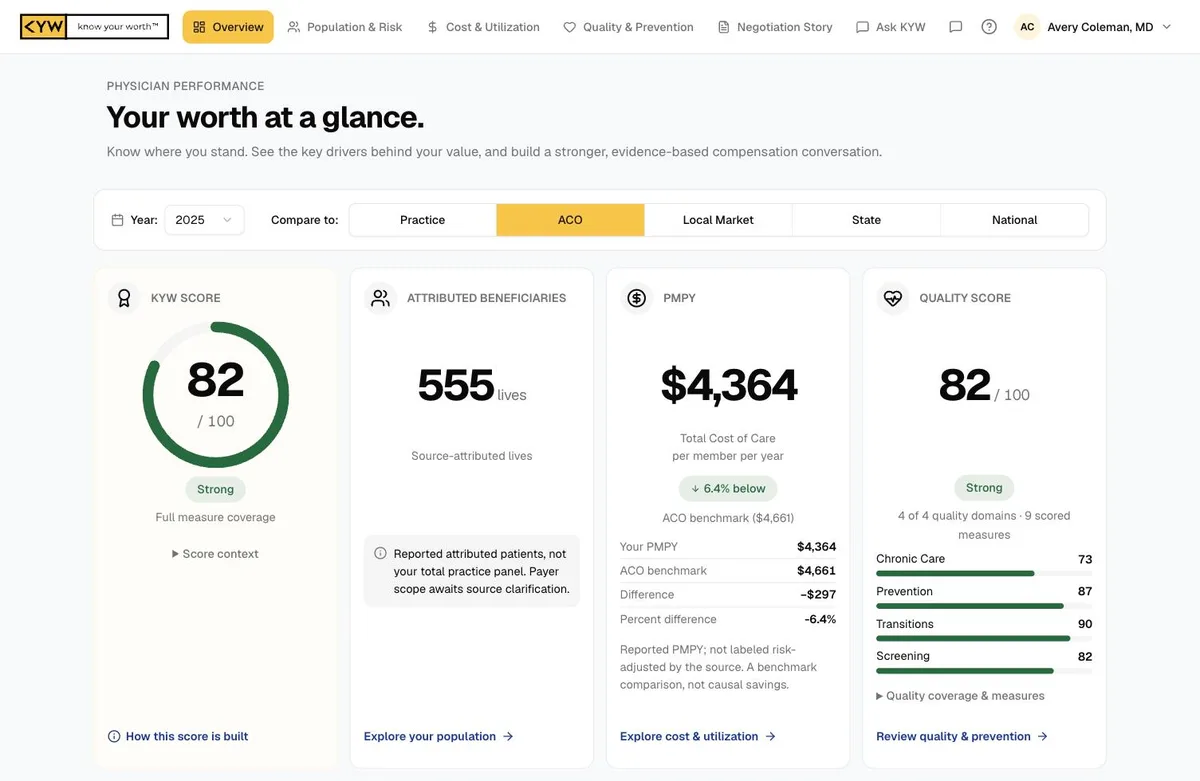Viewport: 1200px width, 781px height.
Task: Open the chat bubble icon in header
Action: tap(955, 27)
